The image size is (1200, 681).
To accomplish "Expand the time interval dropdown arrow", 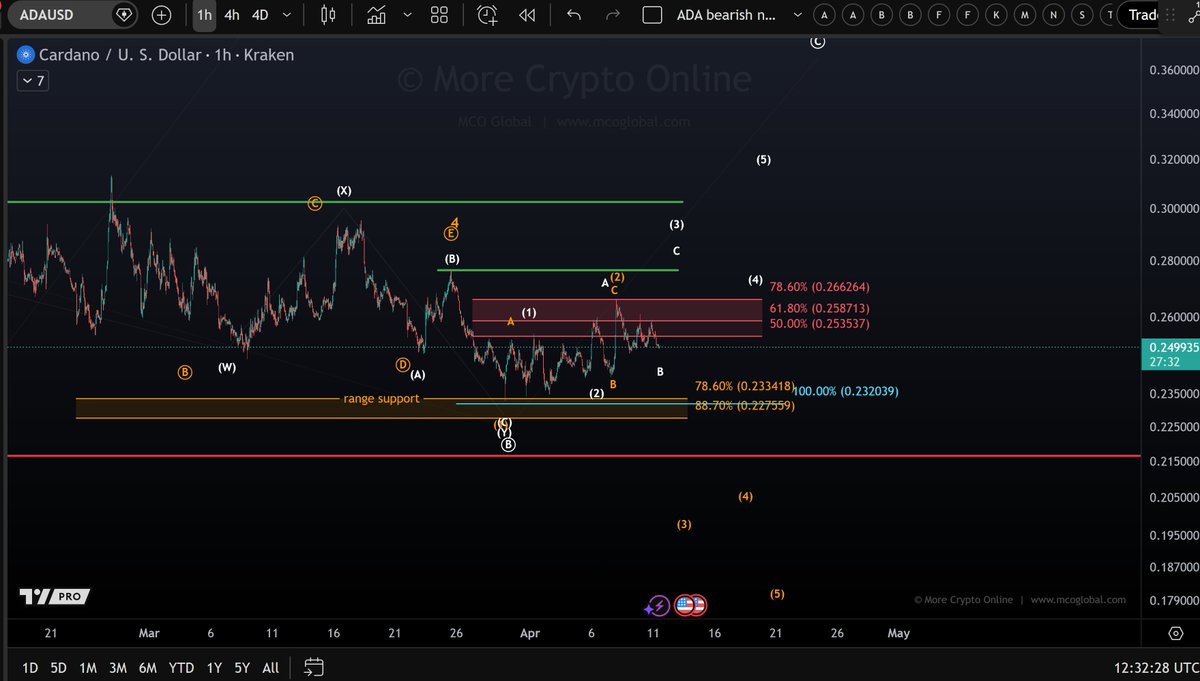I will (288, 15).
